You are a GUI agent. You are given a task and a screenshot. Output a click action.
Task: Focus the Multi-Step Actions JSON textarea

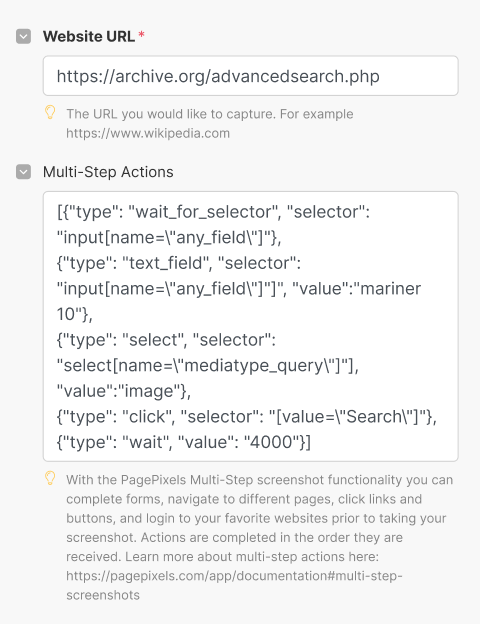pos(251,326)
